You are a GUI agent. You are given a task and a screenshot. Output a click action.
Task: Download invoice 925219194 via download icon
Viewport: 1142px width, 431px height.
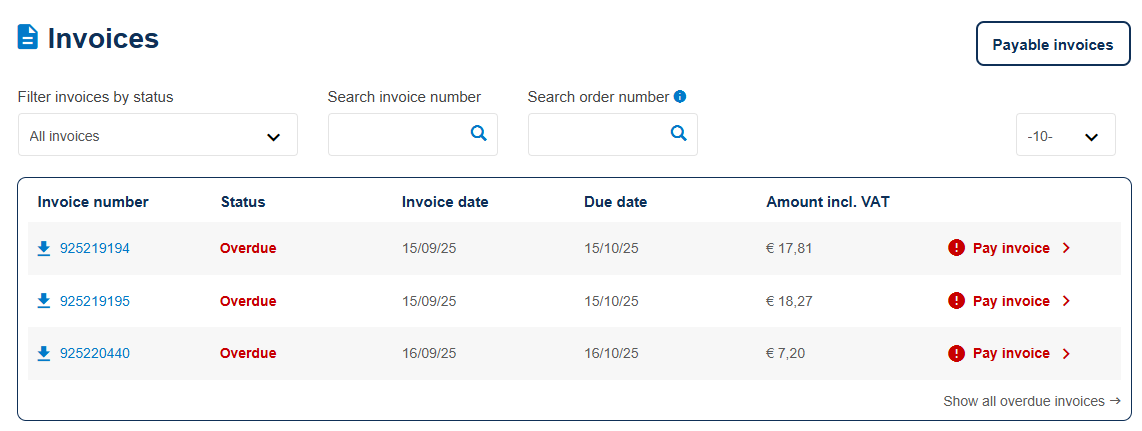[44, 249]
